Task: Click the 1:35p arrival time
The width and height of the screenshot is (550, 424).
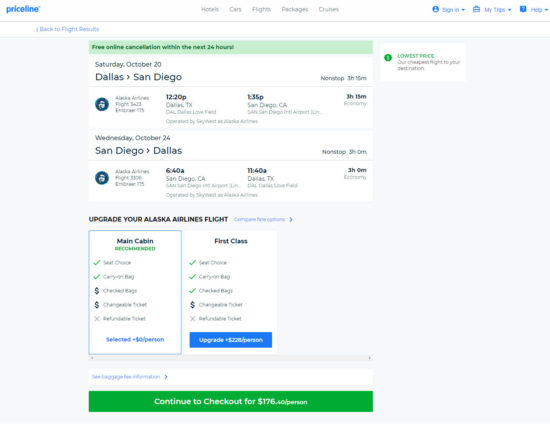Action: click(255, 97)
